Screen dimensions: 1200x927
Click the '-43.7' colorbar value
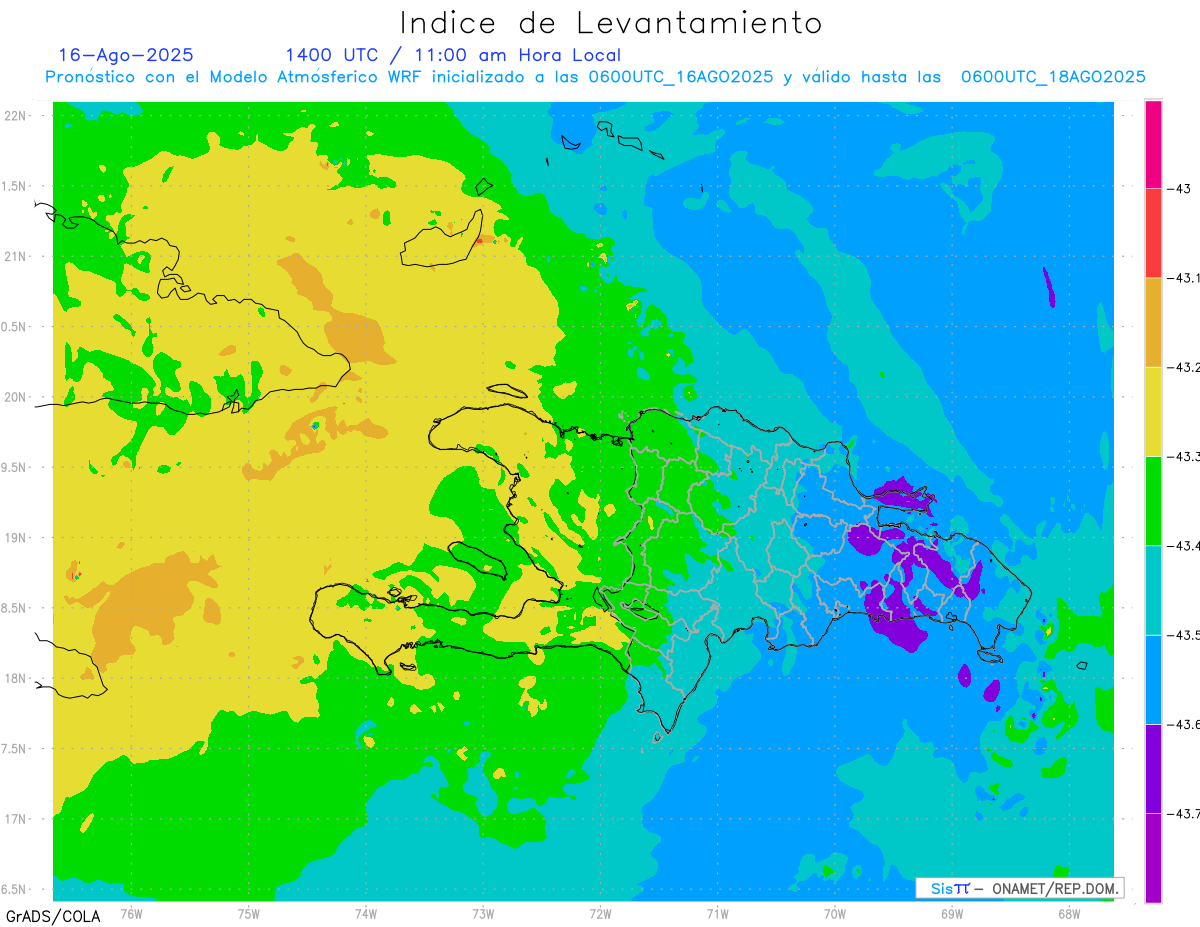coord(1184,813)
